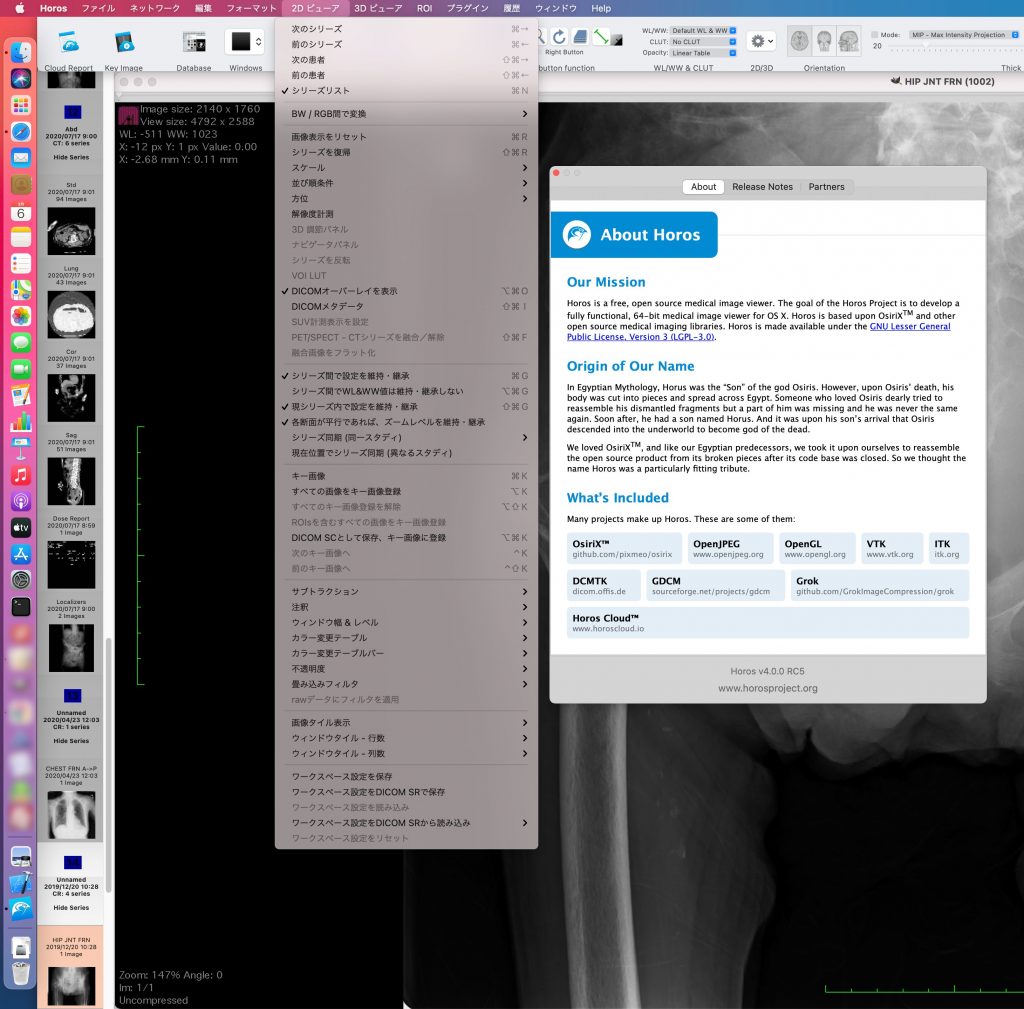Open the CLUT No CLUT dropdown
Screen dimensions: 1024x1009
(703, 42)
